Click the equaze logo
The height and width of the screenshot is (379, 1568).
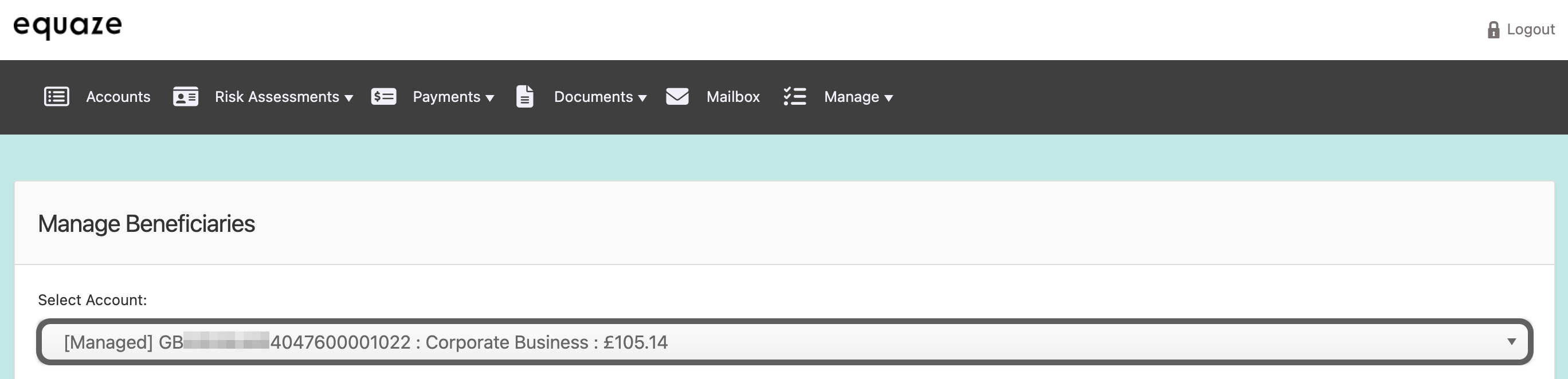(x=68, y=26)
